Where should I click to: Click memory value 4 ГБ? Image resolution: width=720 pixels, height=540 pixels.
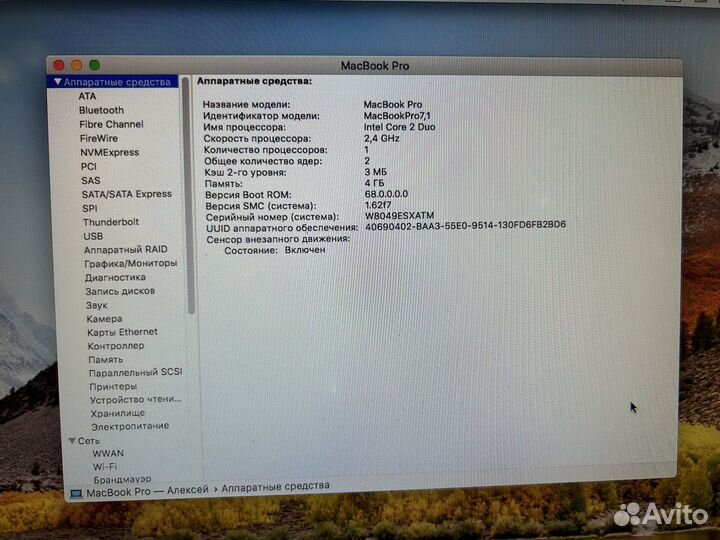click(x=374, y=183)
